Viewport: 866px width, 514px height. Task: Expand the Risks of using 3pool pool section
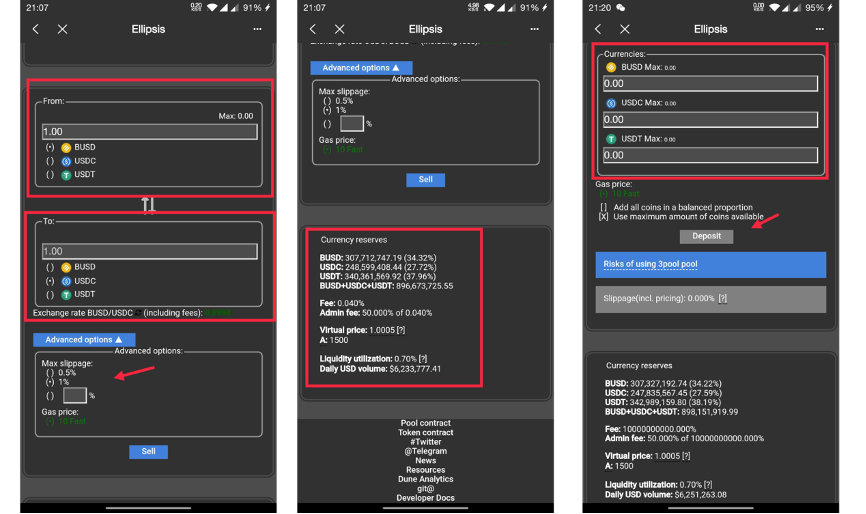pyautogui.click(x=711, y=265)
